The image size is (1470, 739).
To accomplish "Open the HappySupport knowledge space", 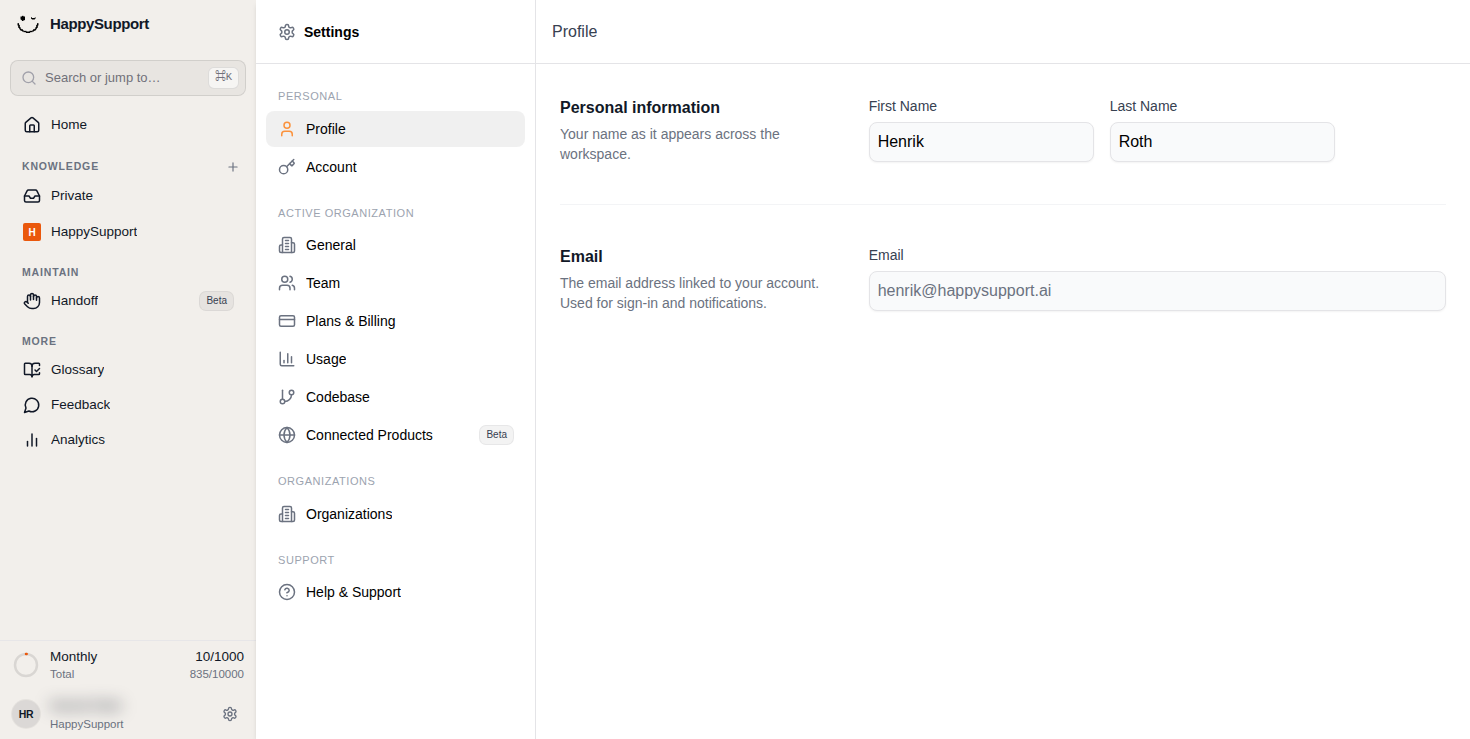I will tap(128, 232).
